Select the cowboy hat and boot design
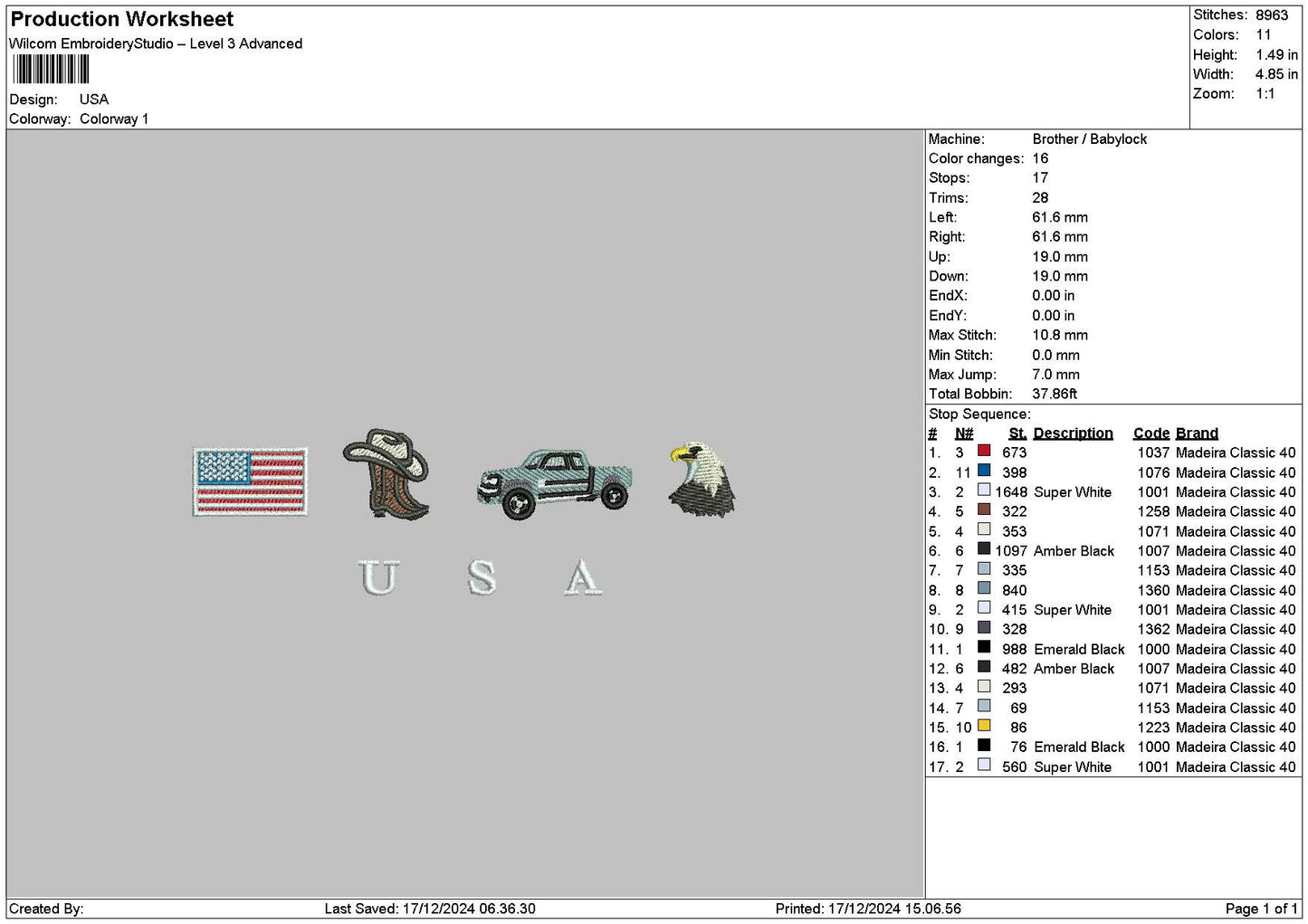The width and height of the screenshot is (1308, 924). pos(387,474)
